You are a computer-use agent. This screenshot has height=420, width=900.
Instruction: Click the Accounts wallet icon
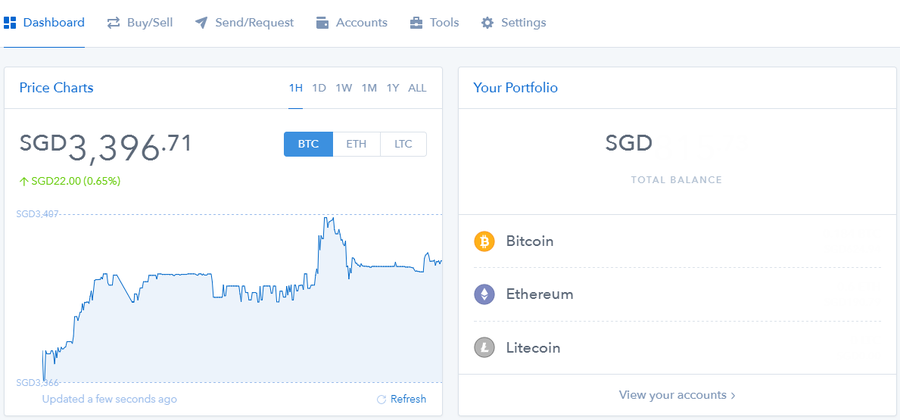click(322, 22)
